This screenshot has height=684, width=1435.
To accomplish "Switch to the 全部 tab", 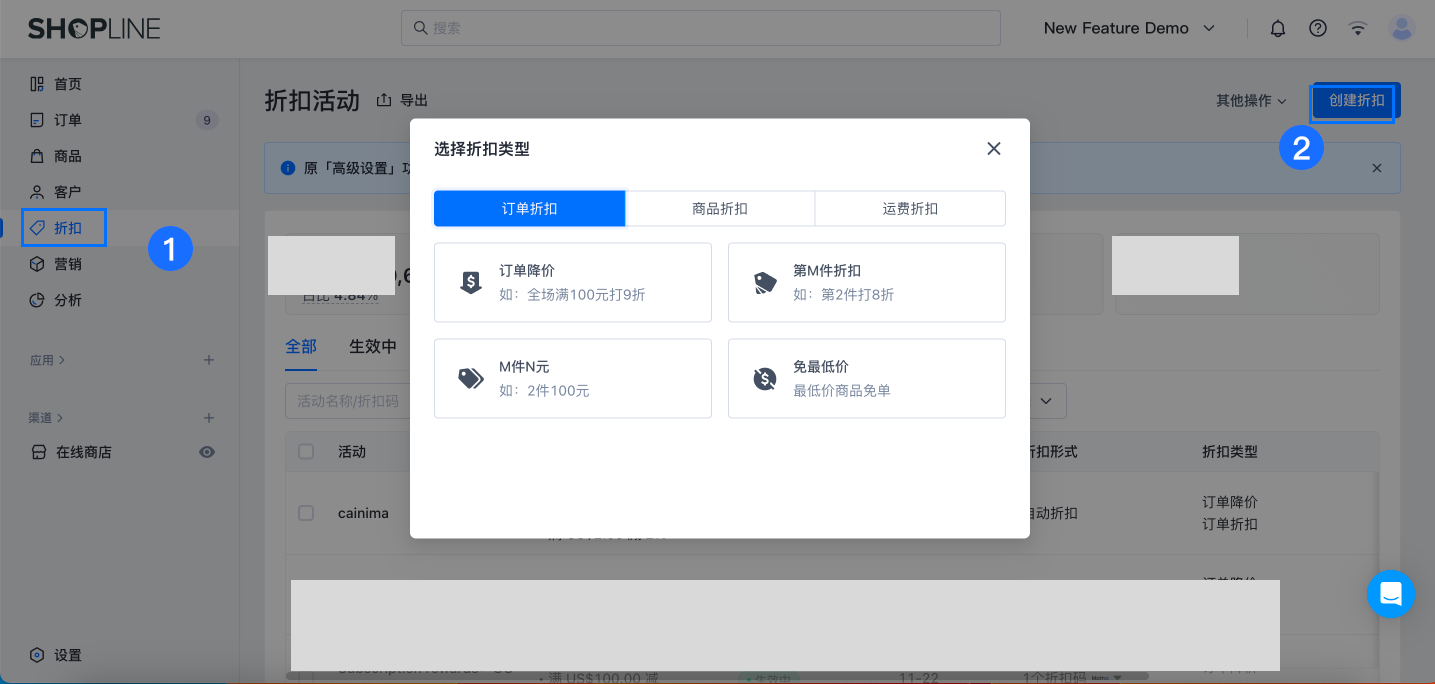I will pyautogui.click(x=301, y=347).
